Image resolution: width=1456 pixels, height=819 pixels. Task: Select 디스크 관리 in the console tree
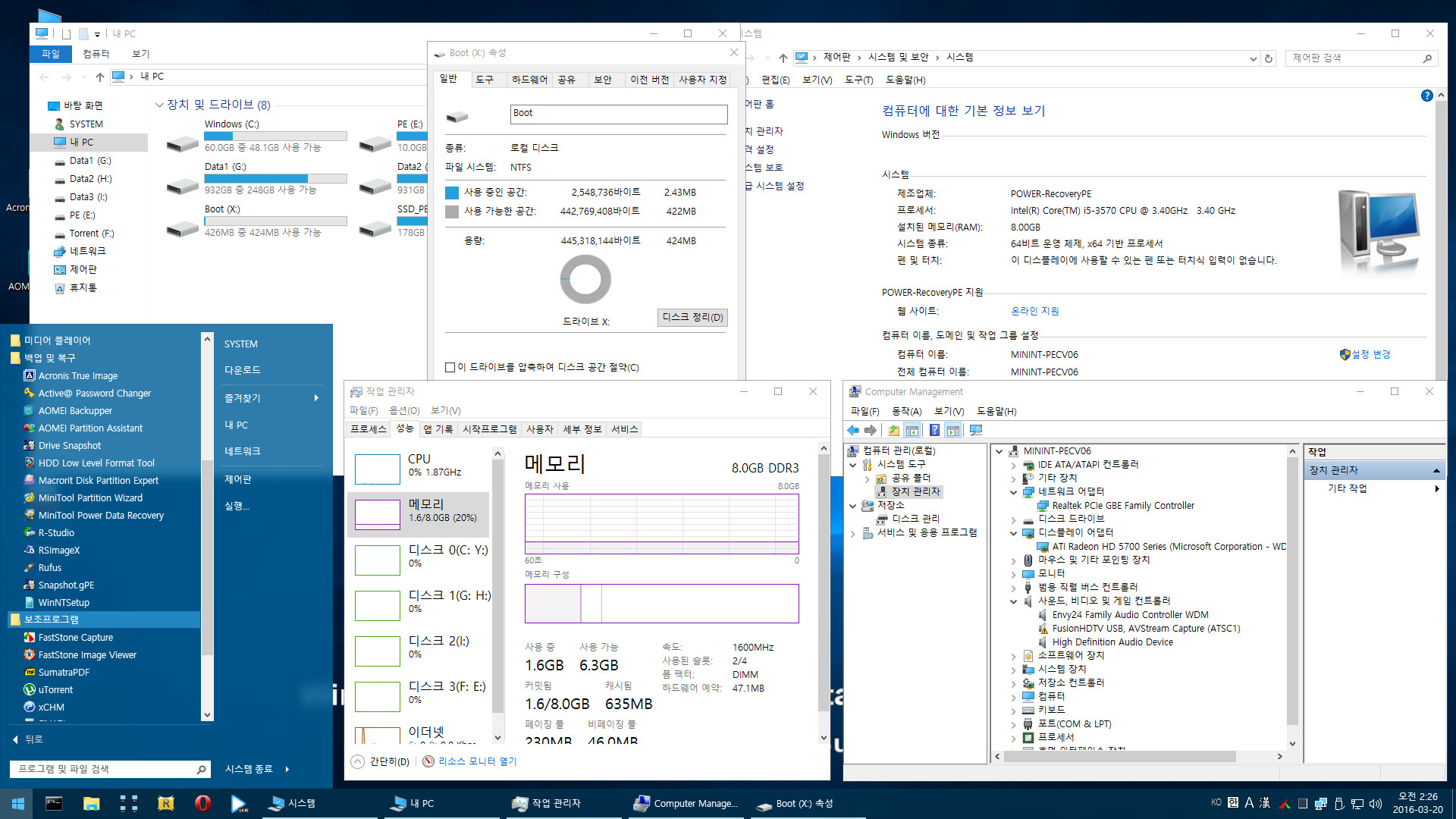click(915, 519)
